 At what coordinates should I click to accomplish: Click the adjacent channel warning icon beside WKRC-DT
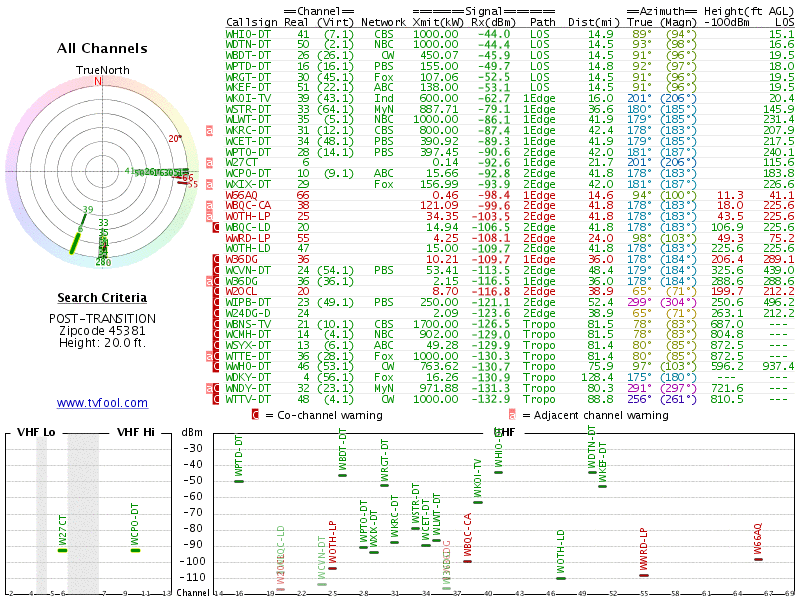[209, 131]
